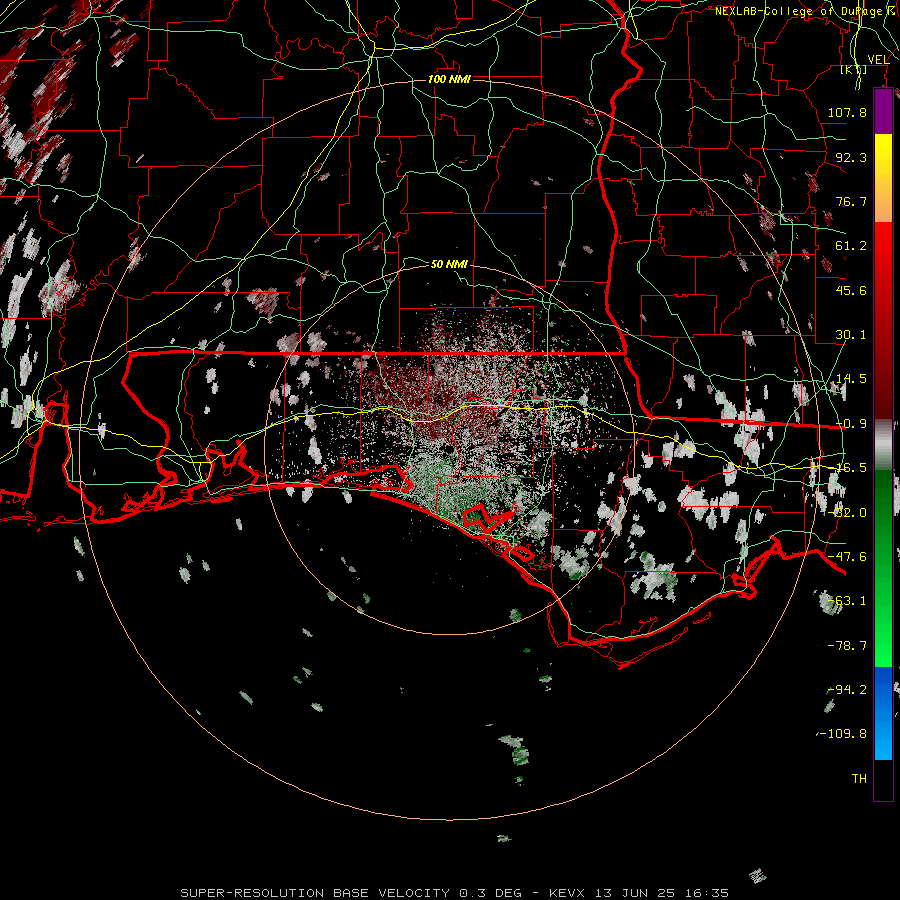Click the -63.1 velocity scale label
This screenshot has width=900, height=900.
point(847,601)
